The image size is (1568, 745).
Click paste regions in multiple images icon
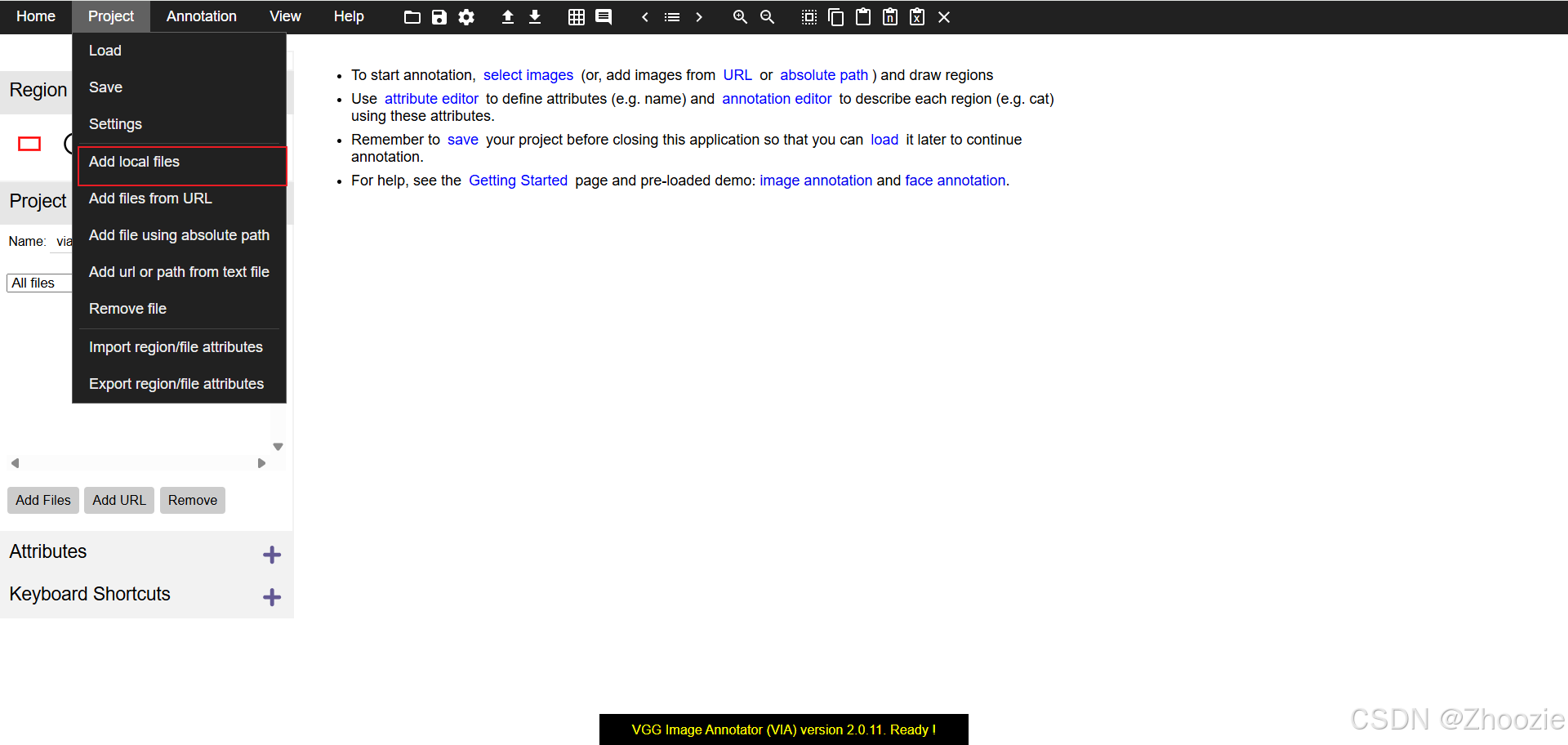pyautogui.click(x=890, y=17)
